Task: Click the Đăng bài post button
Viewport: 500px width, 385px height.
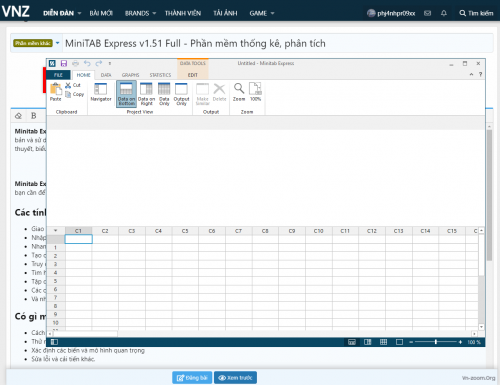Action: click(192, 378)
